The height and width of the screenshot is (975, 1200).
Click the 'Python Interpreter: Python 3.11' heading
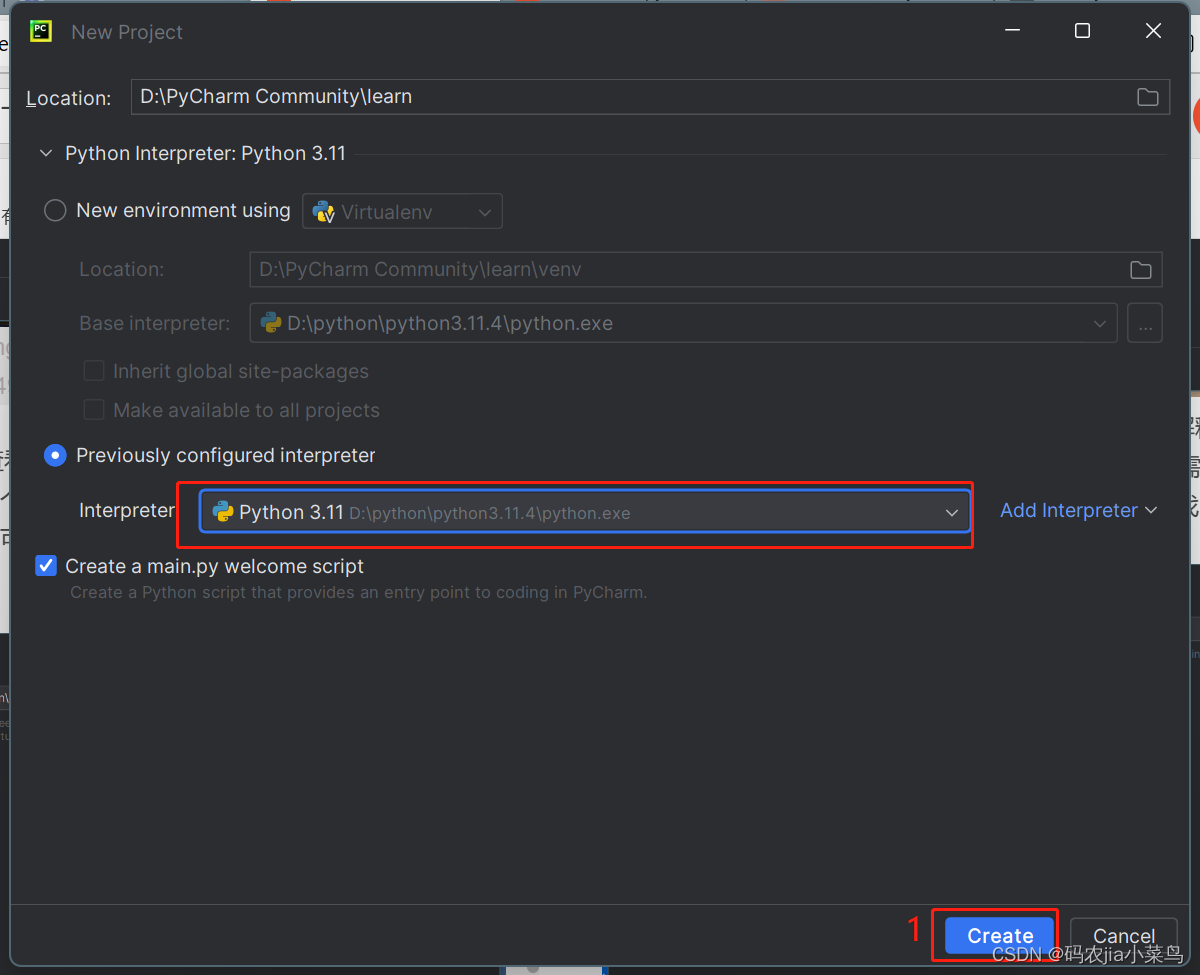tap(205, 154)
